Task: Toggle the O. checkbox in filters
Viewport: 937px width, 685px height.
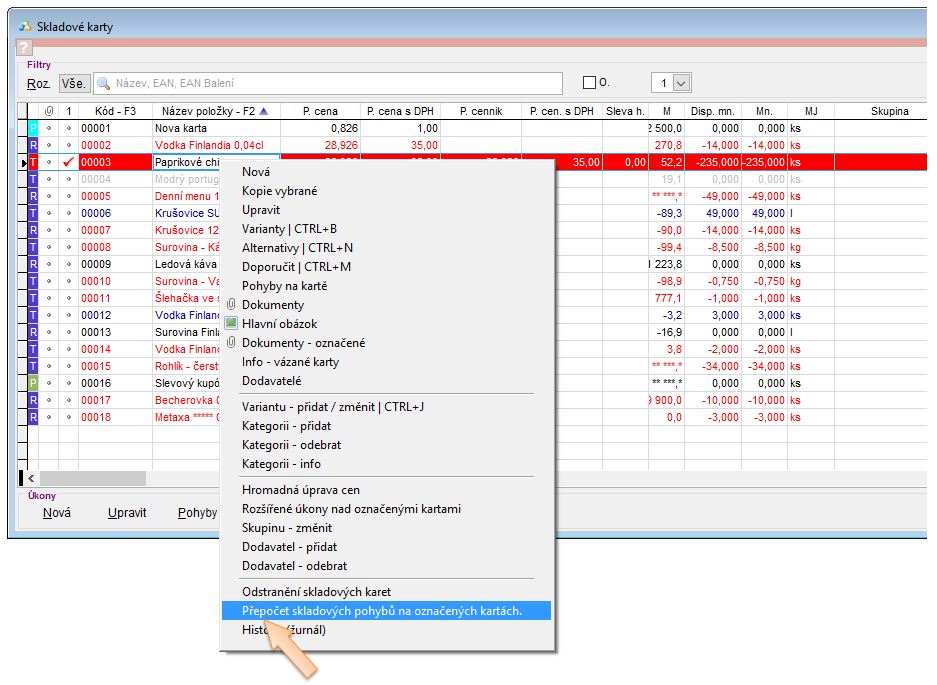Action: (x=589, y=83)
